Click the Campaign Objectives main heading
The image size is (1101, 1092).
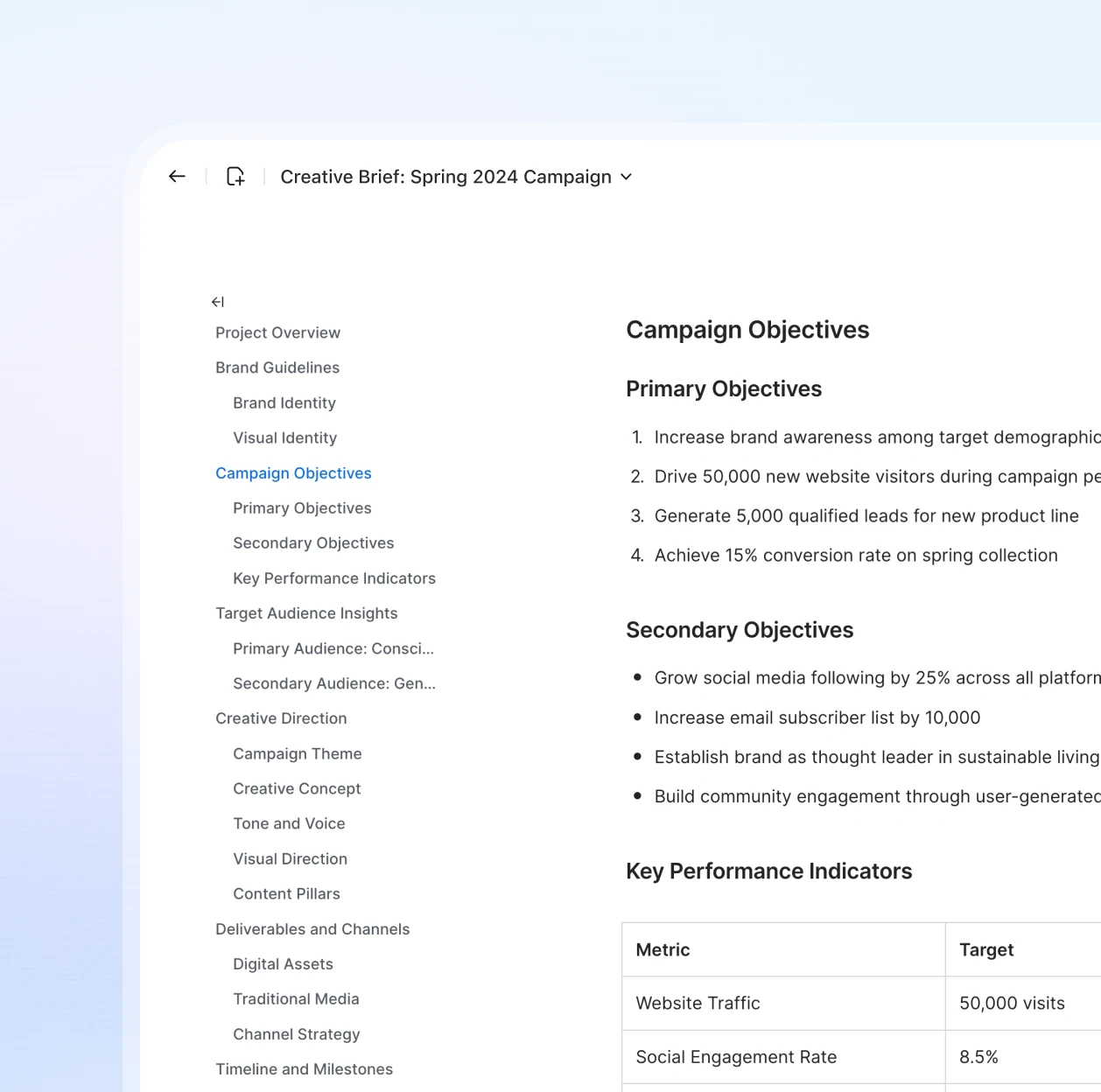click(x=747, y=330)
